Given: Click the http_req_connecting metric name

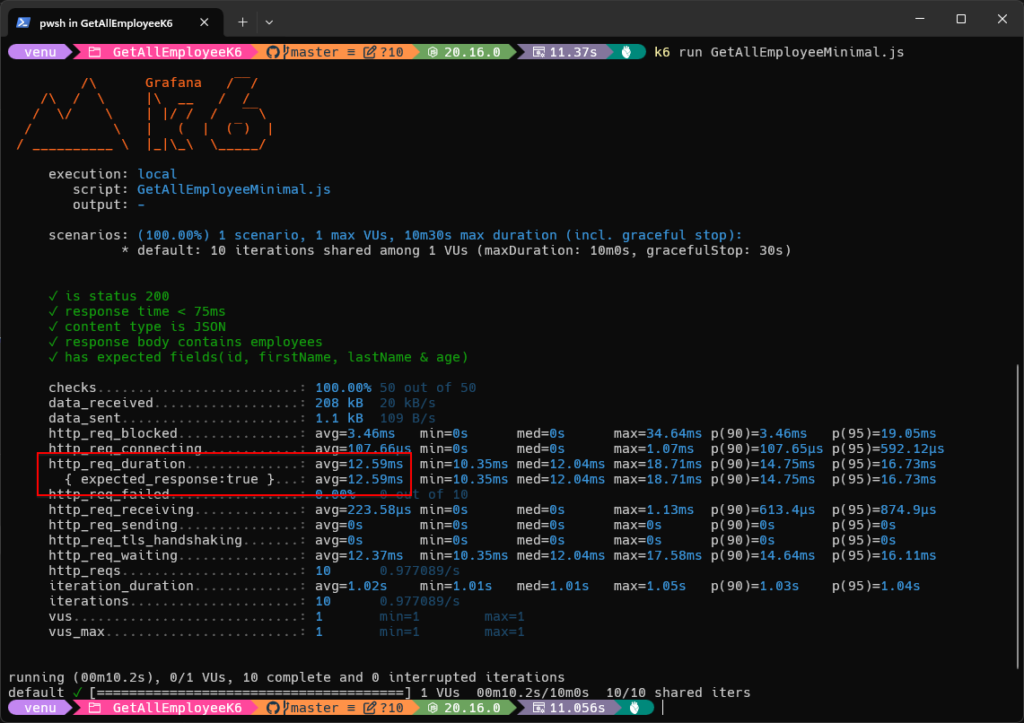Looking at the screenshot, I should point(125,449).
